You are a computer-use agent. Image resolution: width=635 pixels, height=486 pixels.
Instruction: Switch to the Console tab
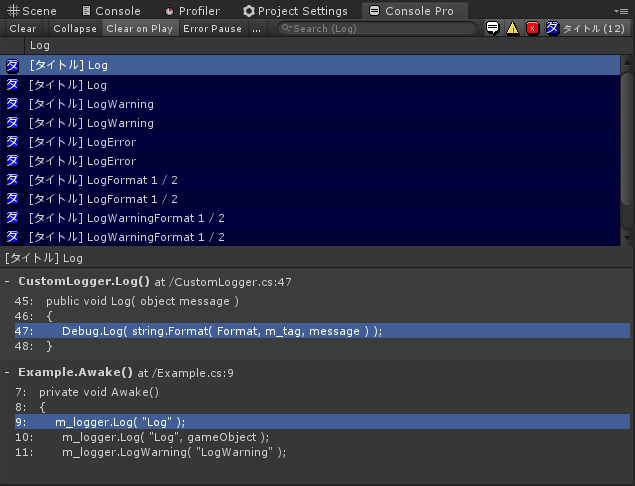click(x=111, y=11)
